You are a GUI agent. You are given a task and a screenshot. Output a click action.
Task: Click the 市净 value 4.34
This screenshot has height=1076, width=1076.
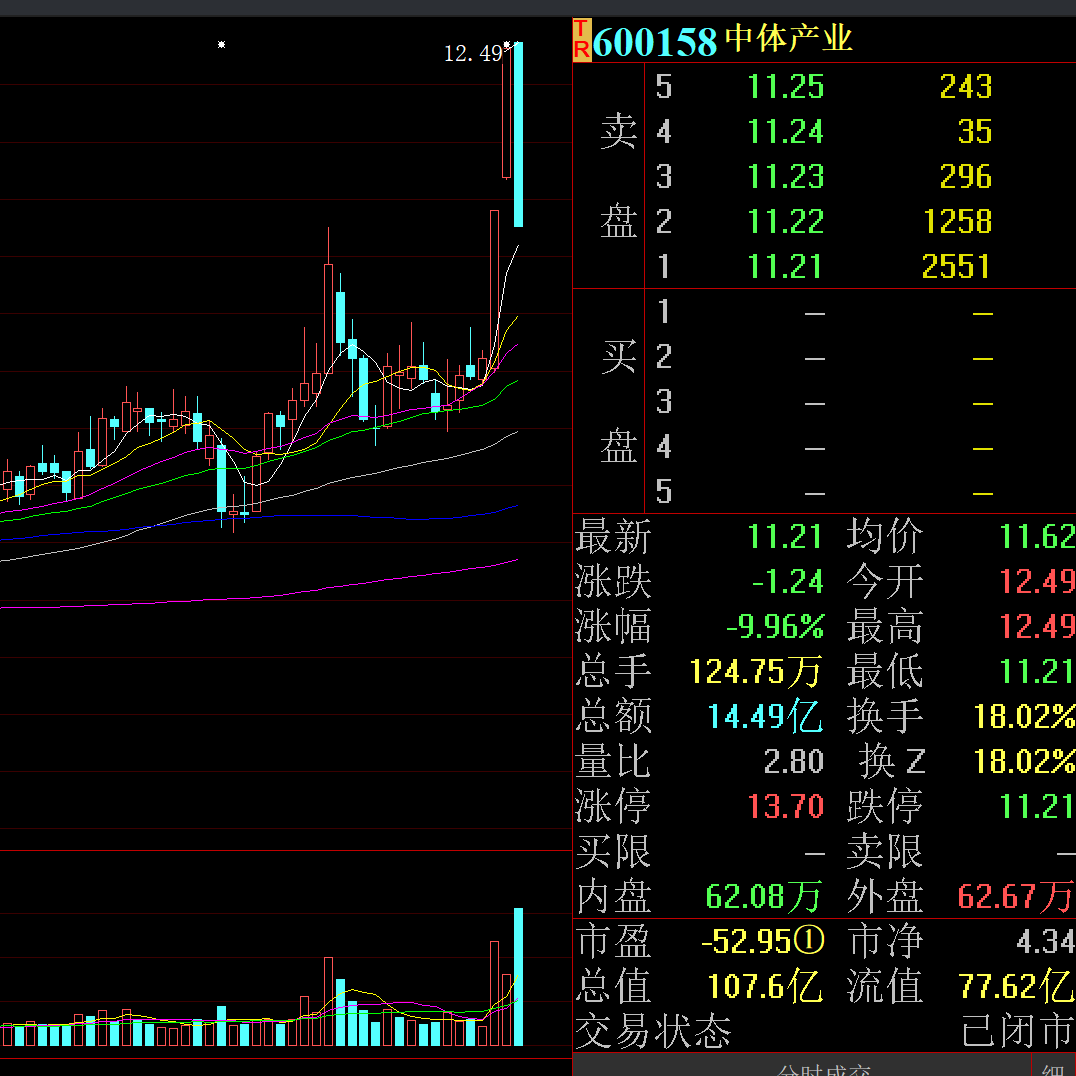point(1046,942)
